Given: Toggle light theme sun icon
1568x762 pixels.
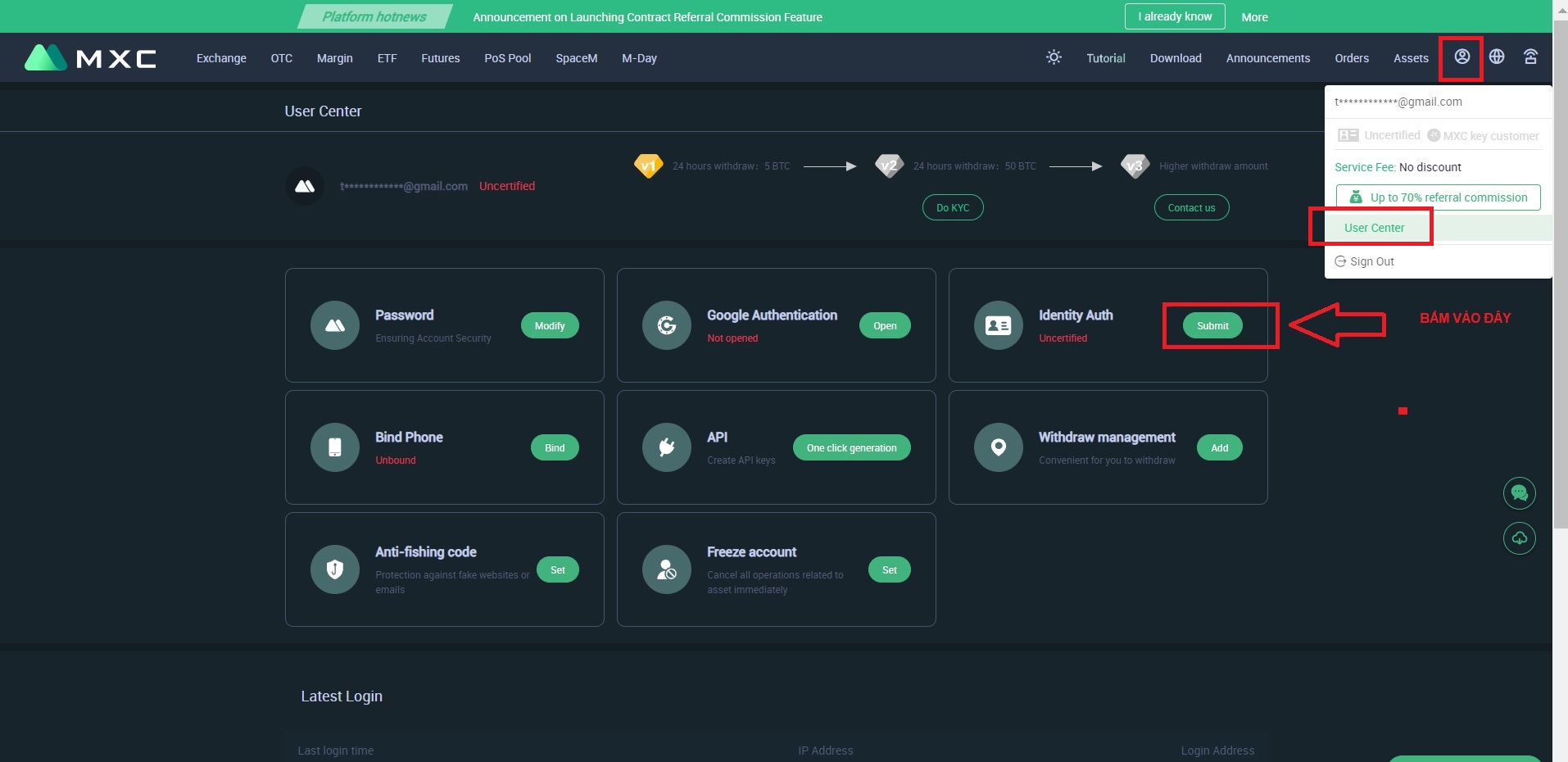Looking at the screenshot, I should tap(1054, 57).
